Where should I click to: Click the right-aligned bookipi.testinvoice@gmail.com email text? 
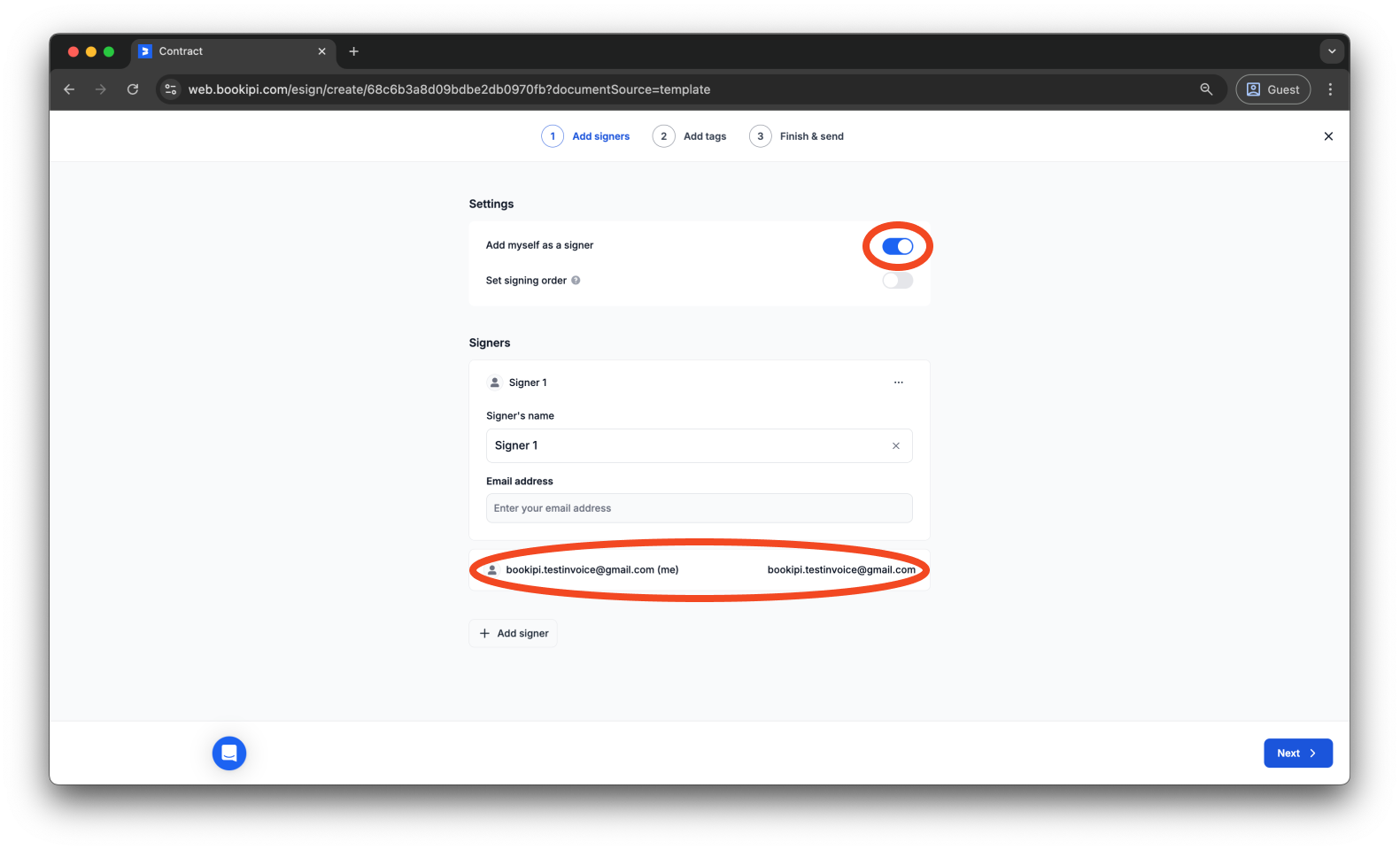(841, 570)
